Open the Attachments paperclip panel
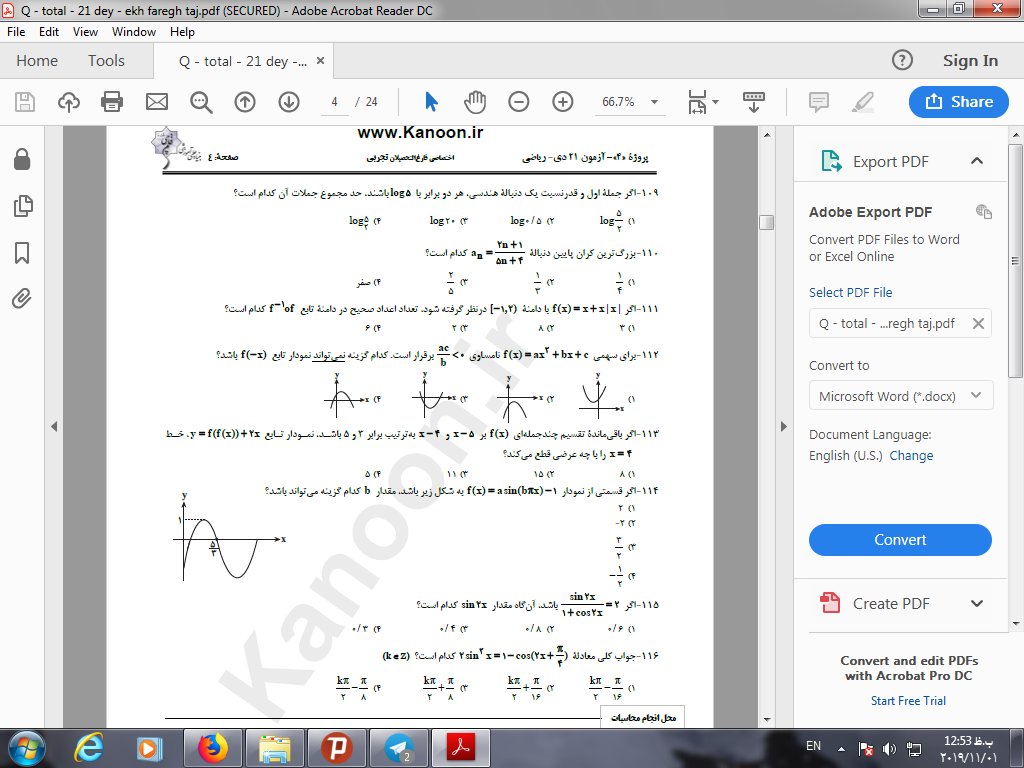1024x768 pixels. point(22,298)
